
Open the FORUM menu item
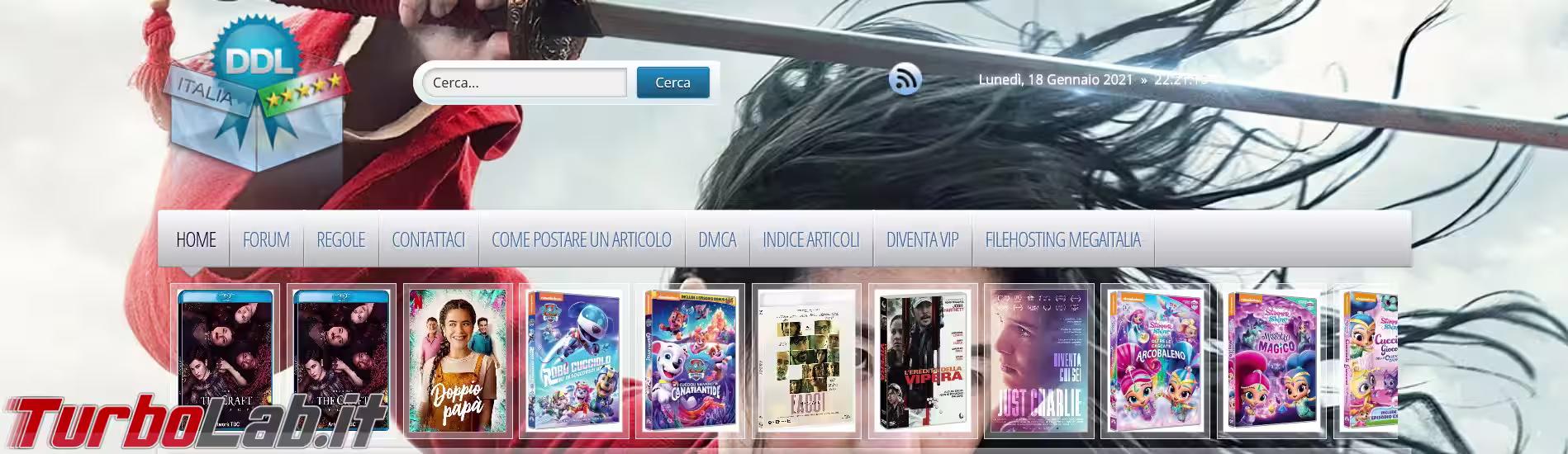pyautogui.click(x=266, y=239)
